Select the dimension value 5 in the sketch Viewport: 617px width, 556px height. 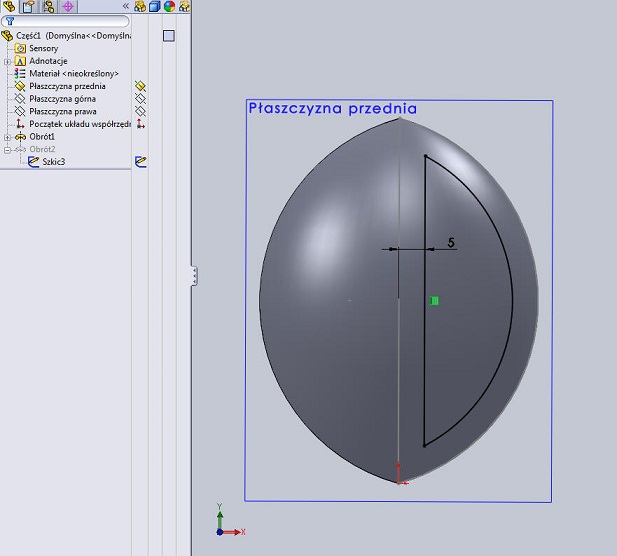pyautogui.click(x=451, y=242)
